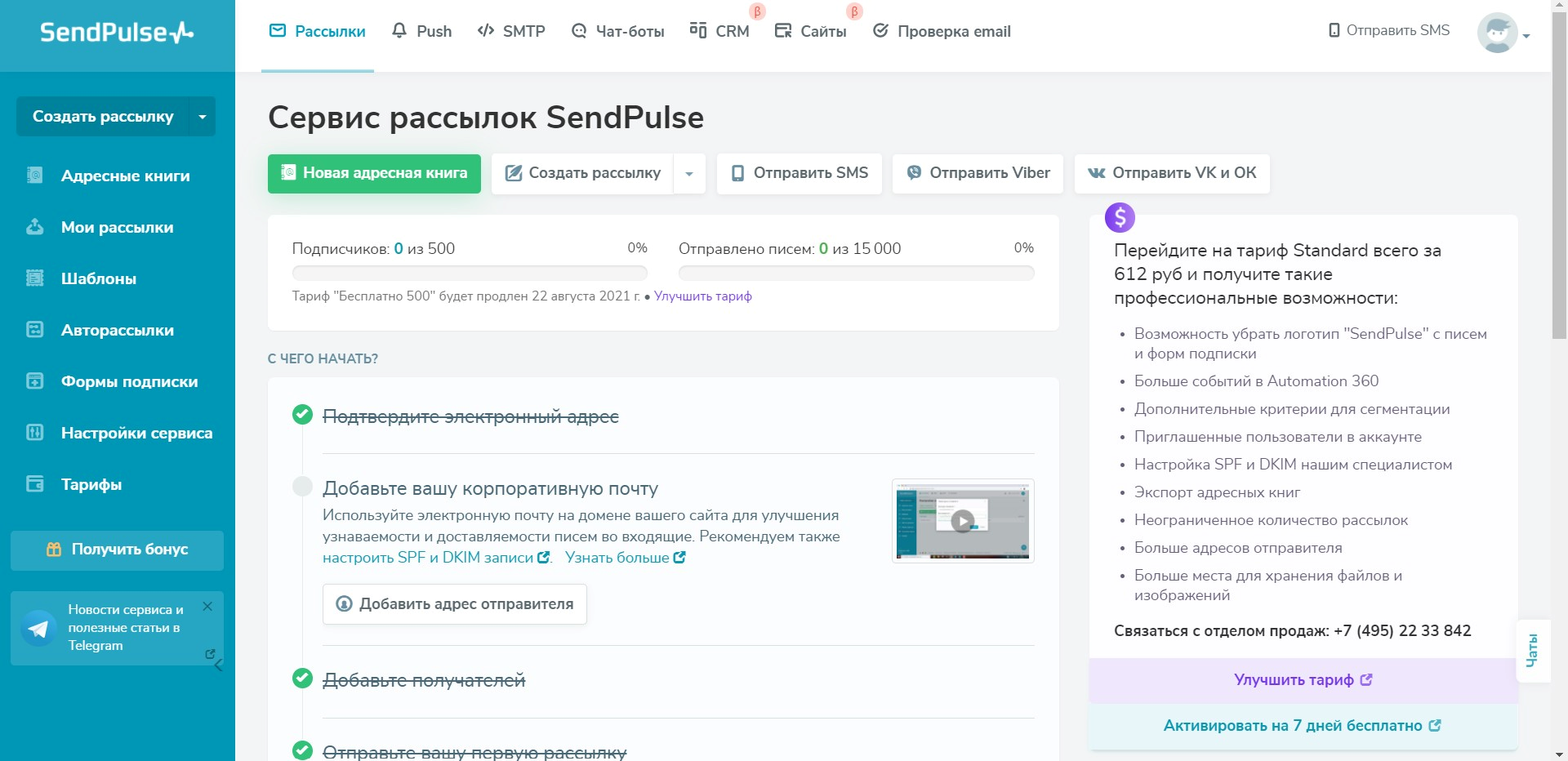
Task: Switch to the Чат-боты tab
Action: click(617, 32)
